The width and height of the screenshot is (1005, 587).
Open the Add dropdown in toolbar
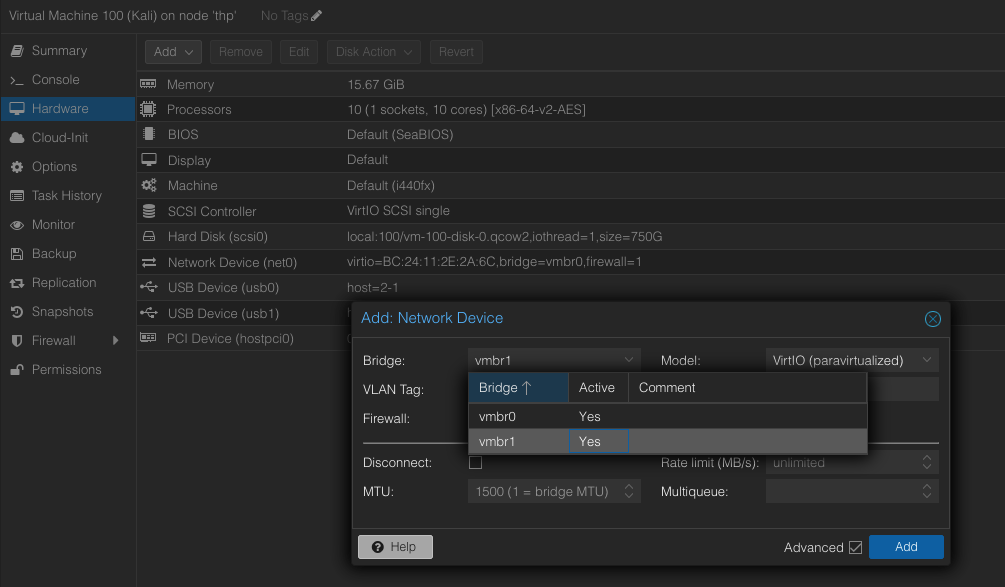coord(174,52)
